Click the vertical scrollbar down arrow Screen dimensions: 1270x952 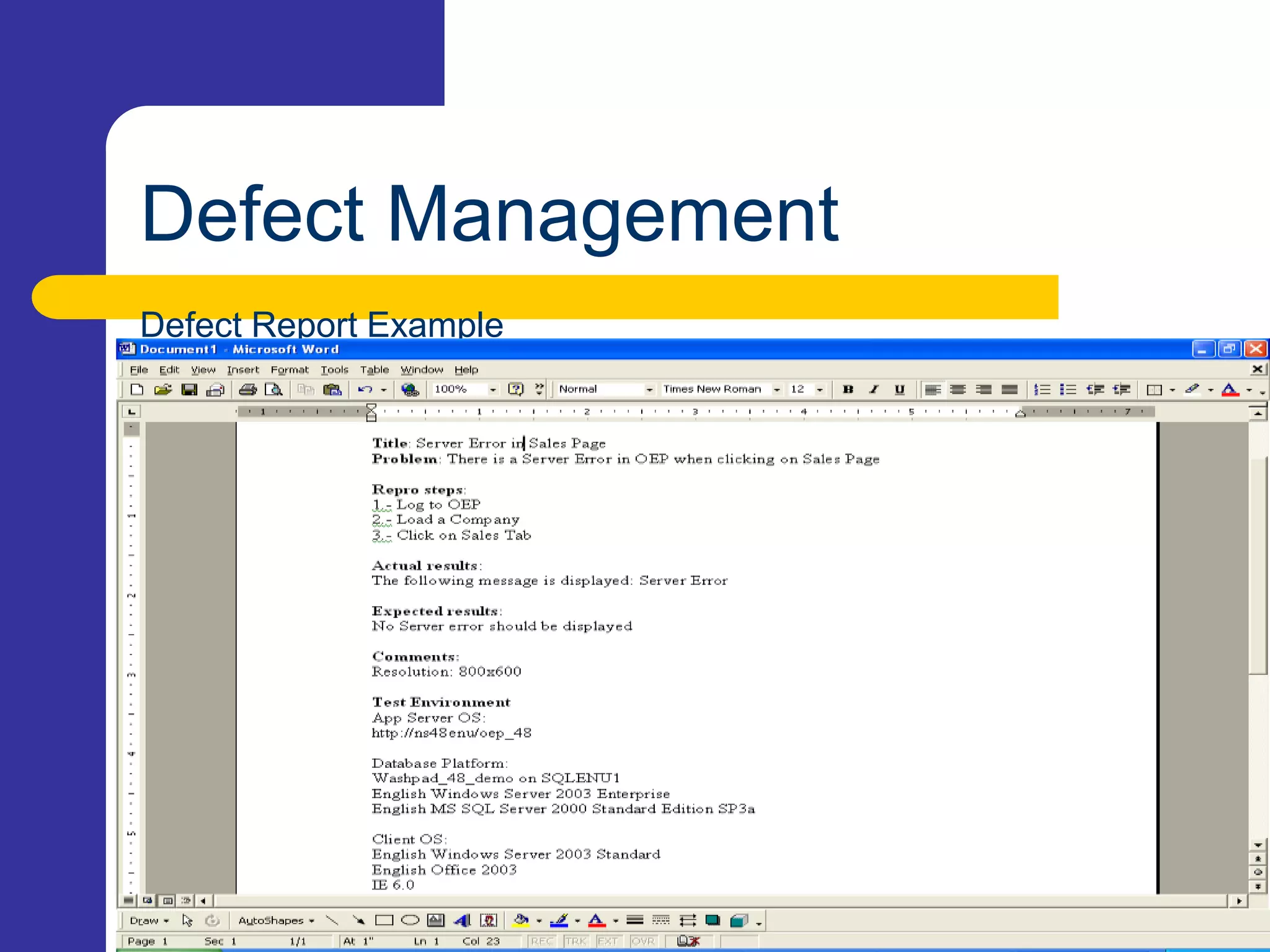(x=1258, y=845)
